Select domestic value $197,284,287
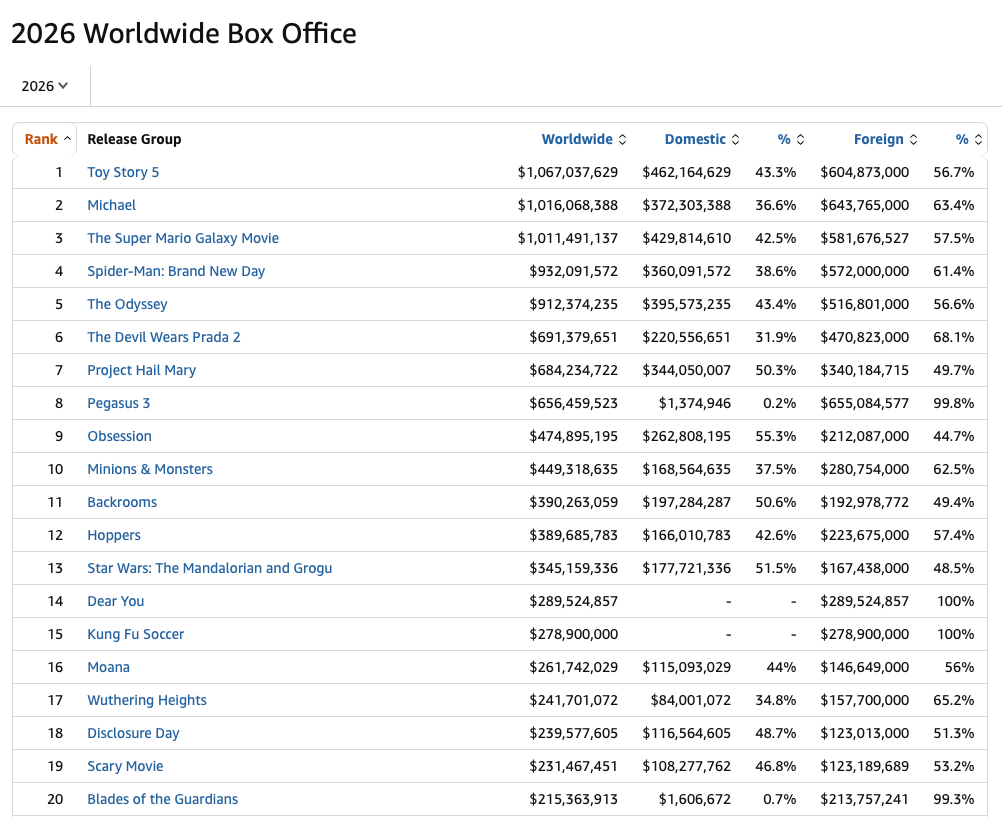Image resolution: width=1002 pixels, height=817 pixels. (x=686, y=502)
